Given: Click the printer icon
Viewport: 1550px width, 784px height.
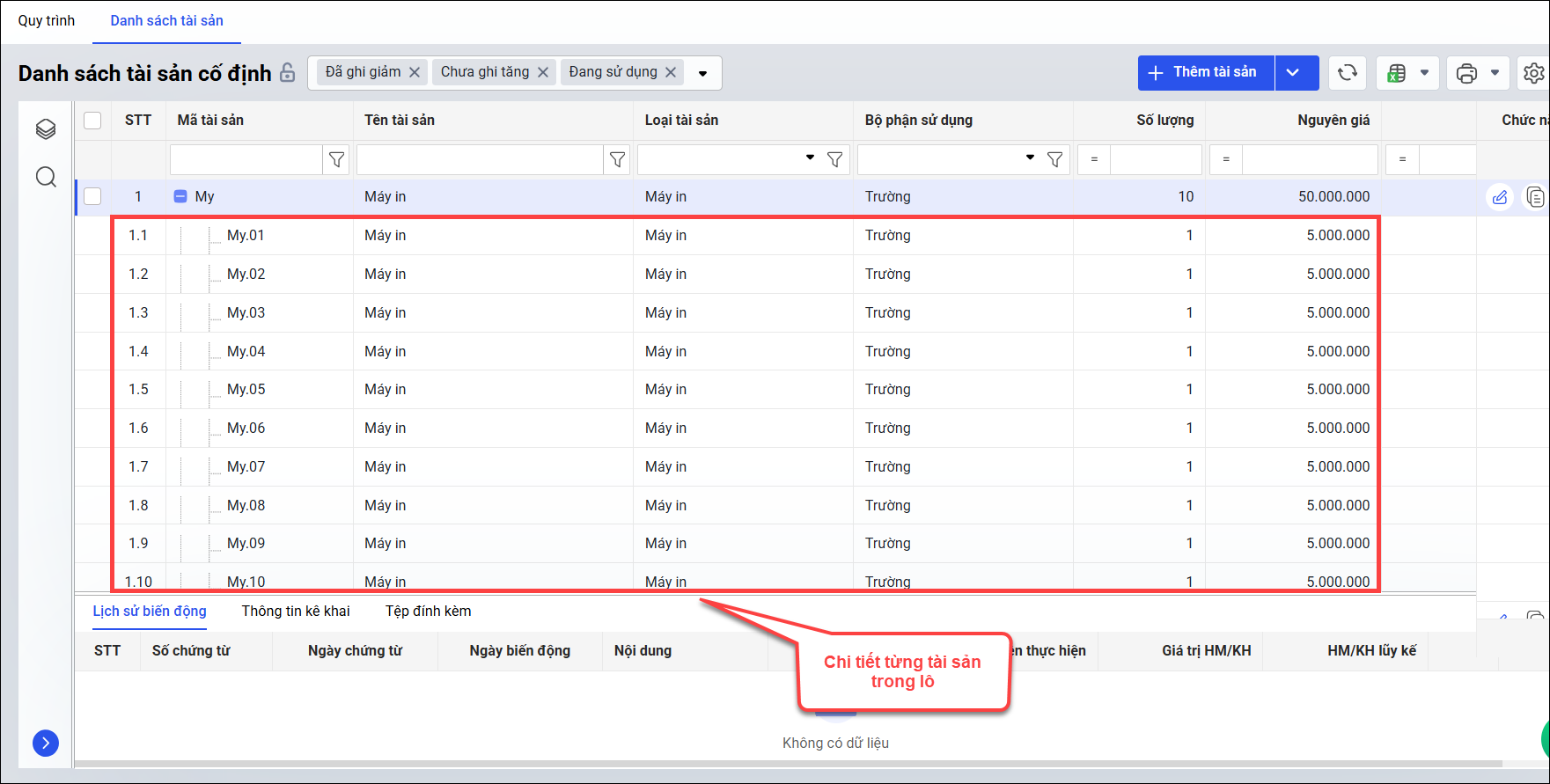Looking at the screenshot, I should click(1466, 73).
